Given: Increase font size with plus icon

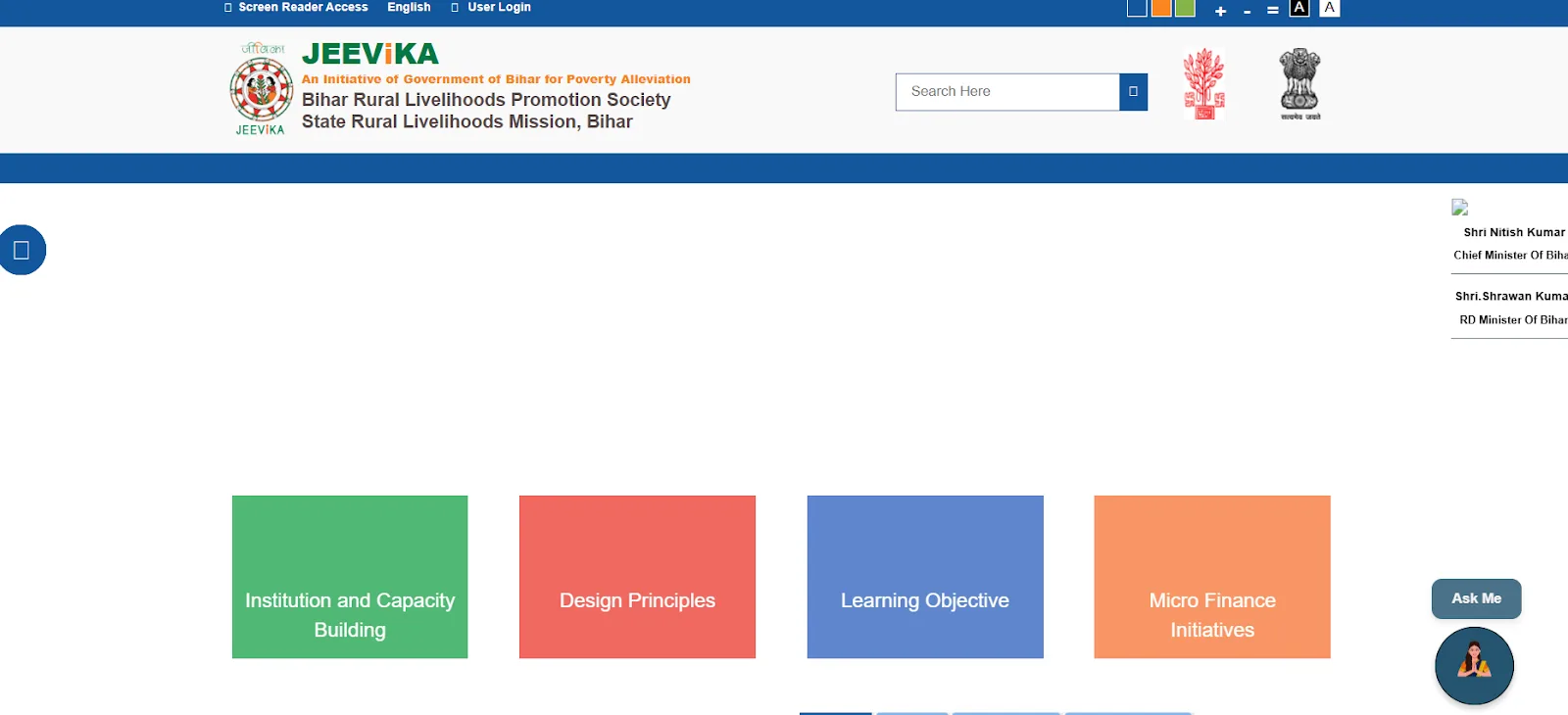Looking at the screenshot, I should click(1220, 11).
